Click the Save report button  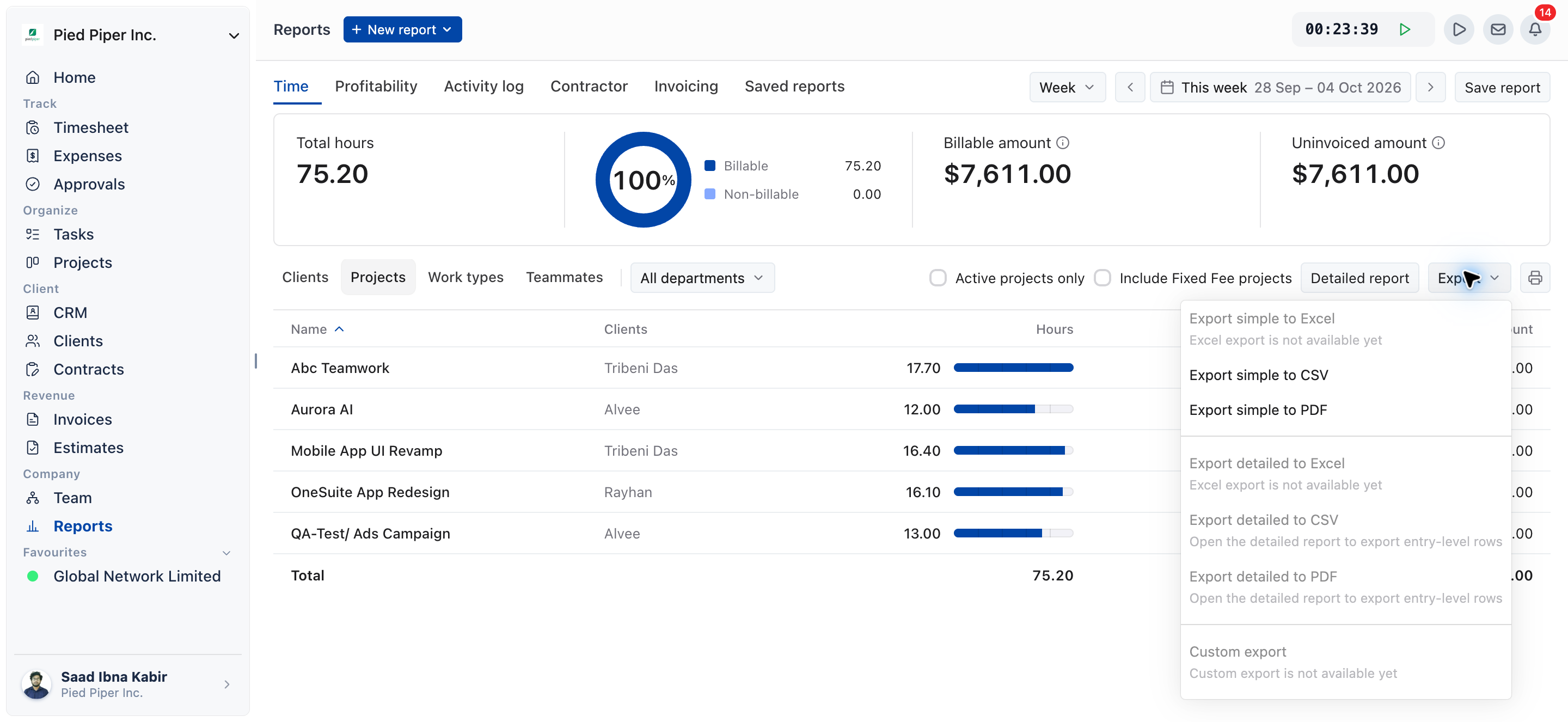coord(1502,87)
